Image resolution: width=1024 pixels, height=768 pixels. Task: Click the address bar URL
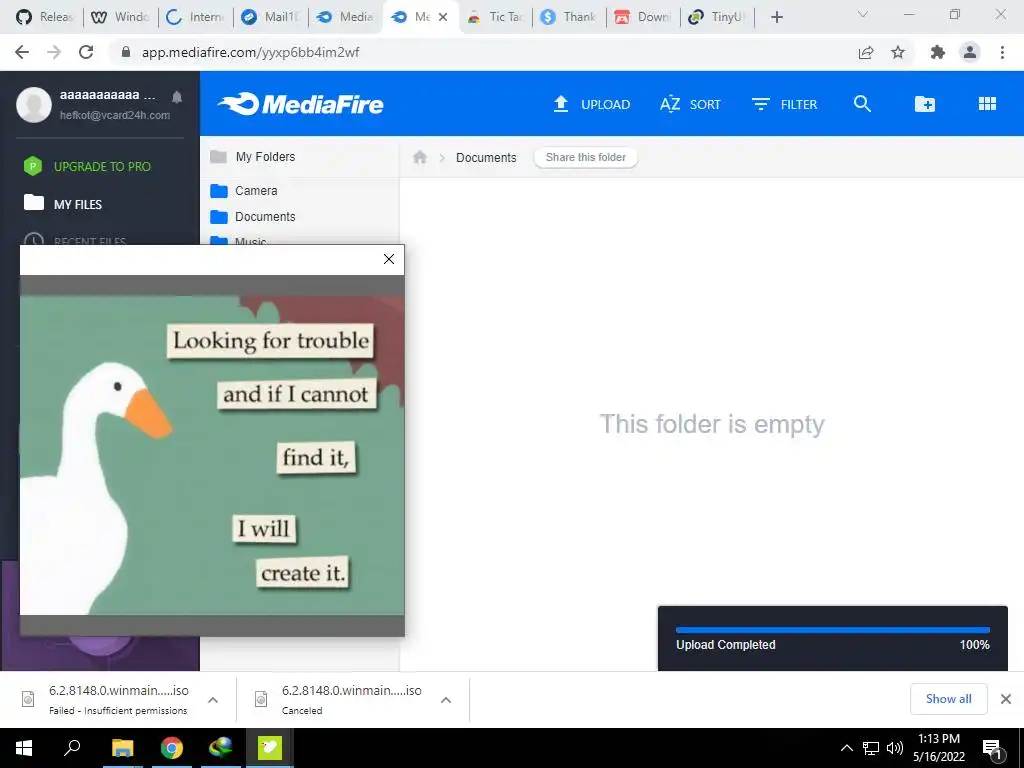(251, 52)
